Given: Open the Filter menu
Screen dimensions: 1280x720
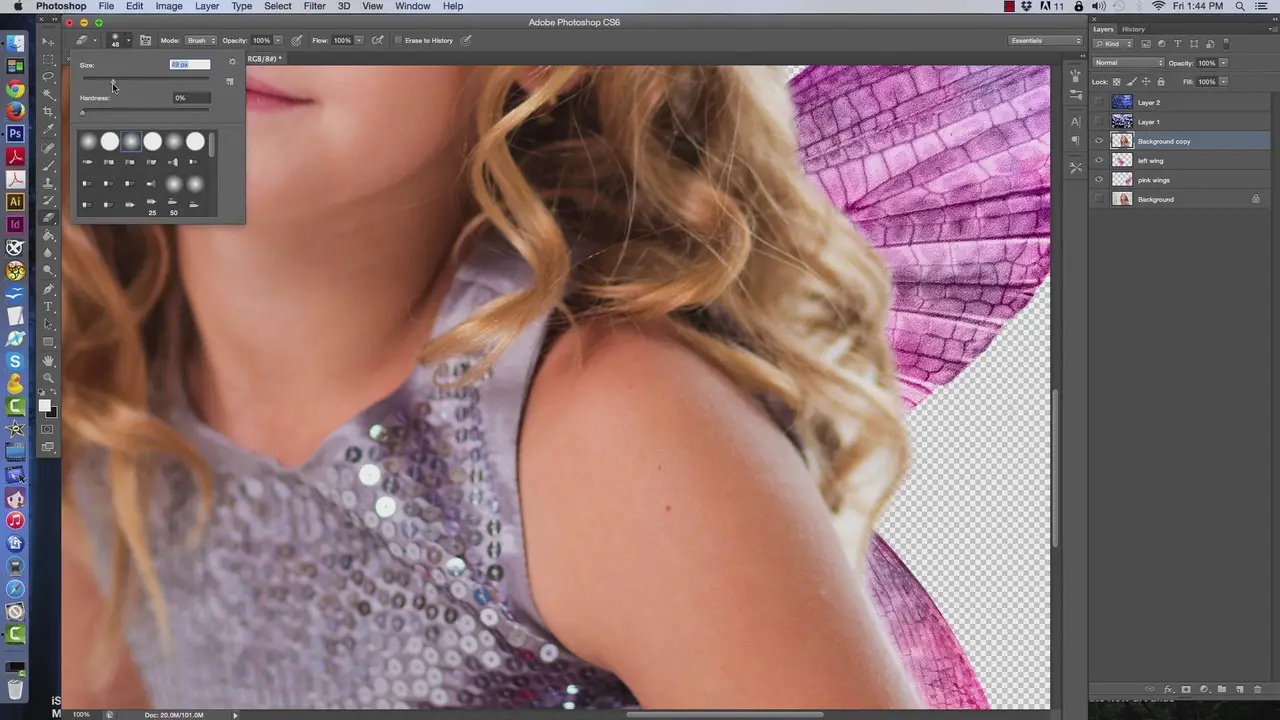Looking at the screenshot, I should pos(315,6).
